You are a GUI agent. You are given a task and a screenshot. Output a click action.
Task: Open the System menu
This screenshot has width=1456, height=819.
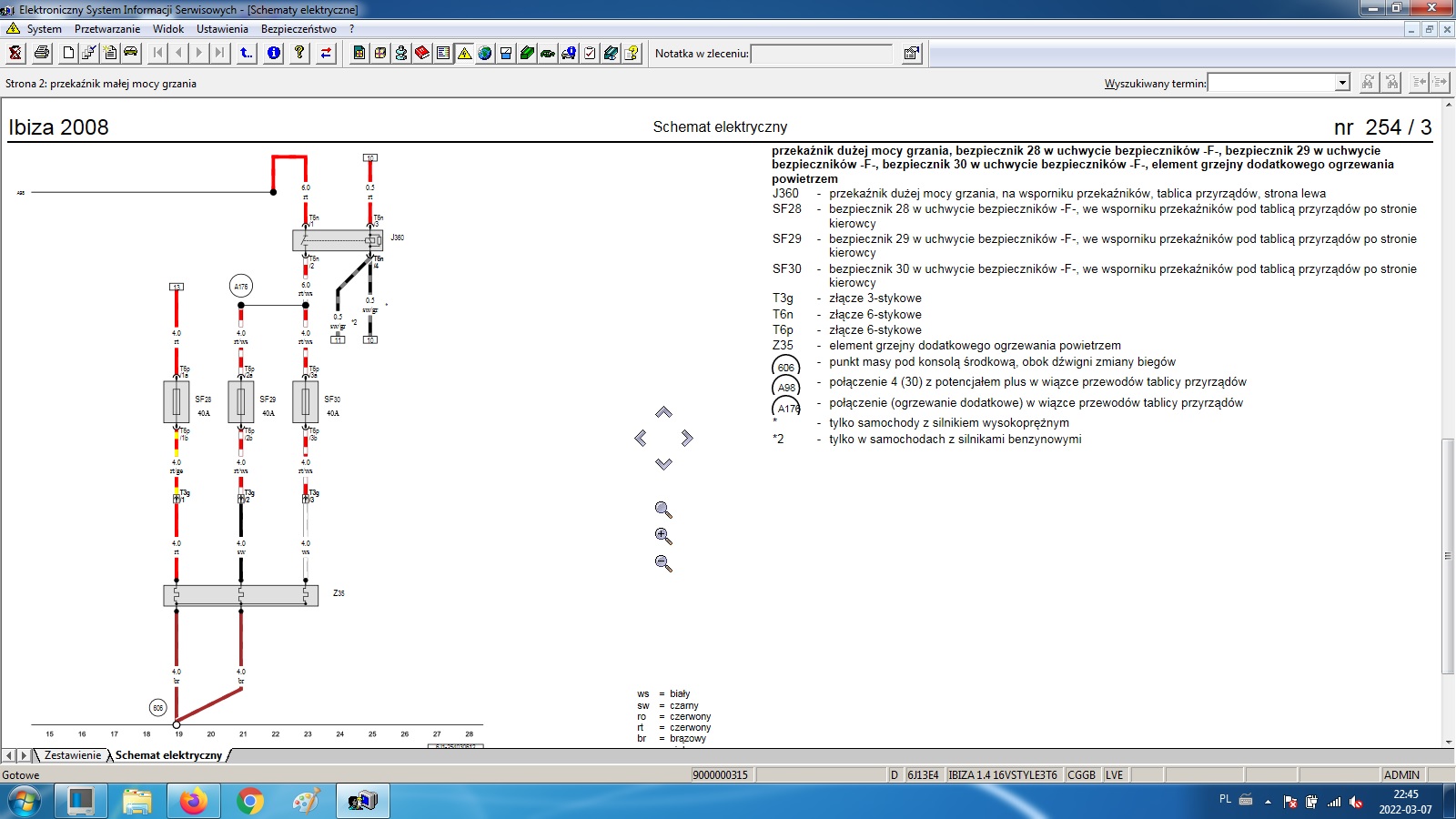[x=44, y=29]
